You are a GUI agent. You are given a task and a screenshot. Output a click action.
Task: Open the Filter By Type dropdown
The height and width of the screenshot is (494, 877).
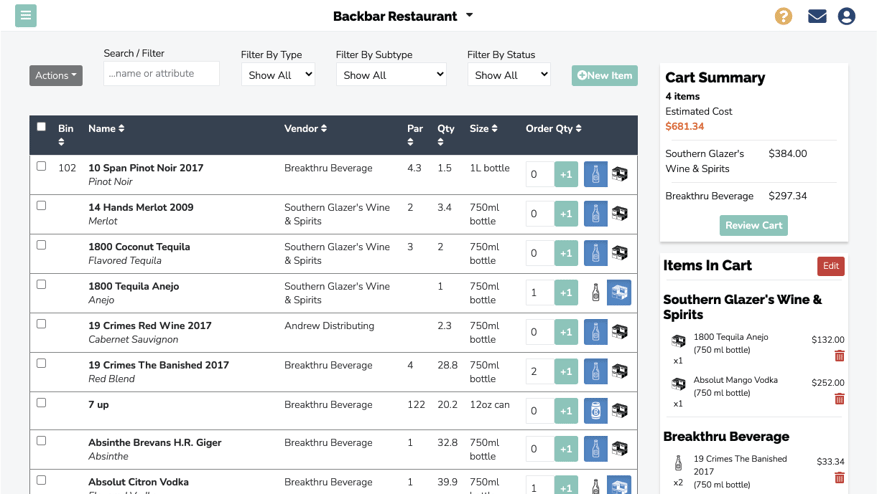click(x=278, y=74)
